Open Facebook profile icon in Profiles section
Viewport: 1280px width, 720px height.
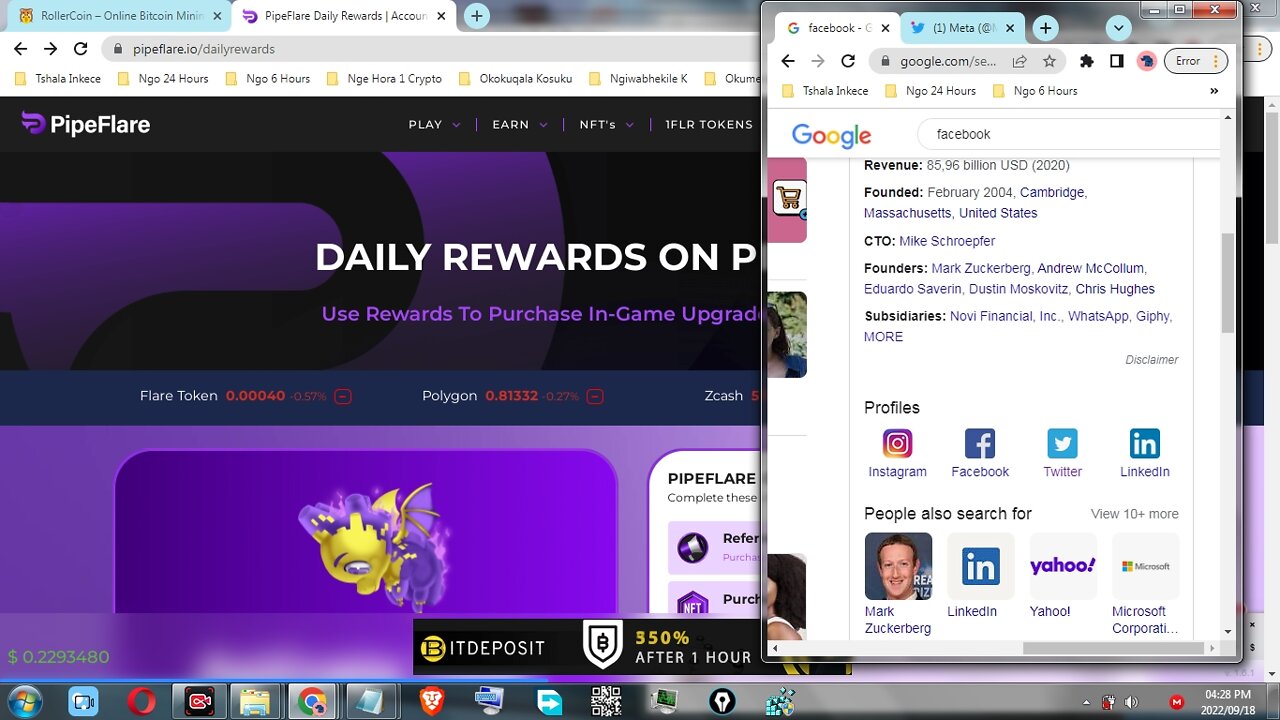tap(979, 443)
